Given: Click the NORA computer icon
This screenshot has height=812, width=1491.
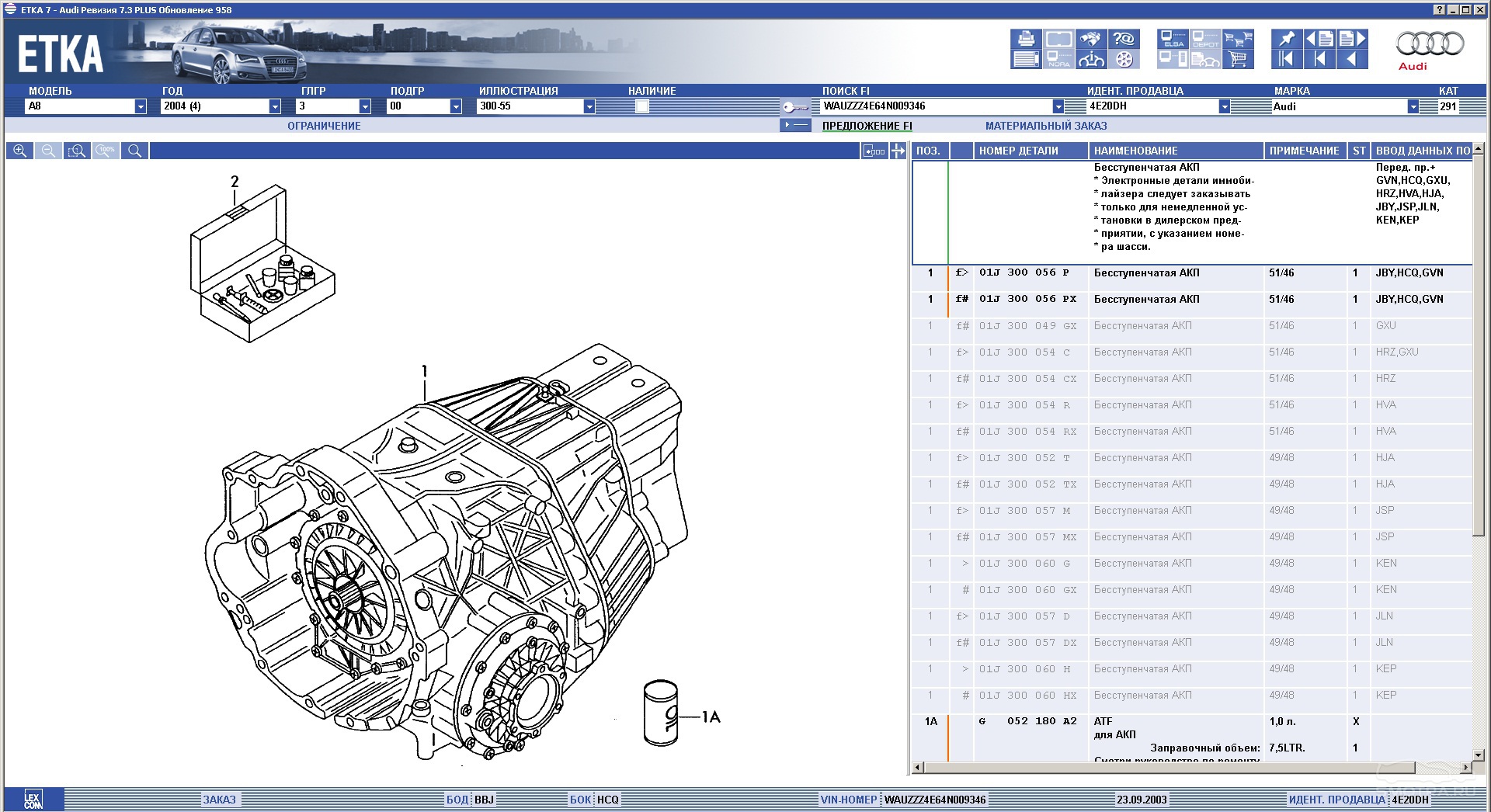Looking at the screenshot, I should (x=1058, y=59).
